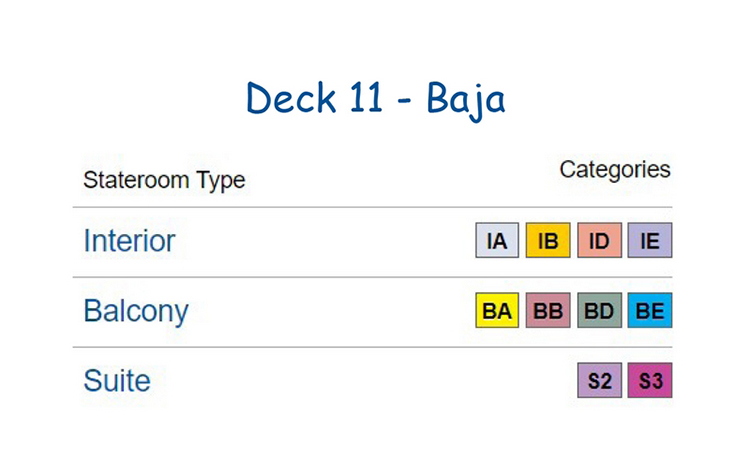This screenshot has width=750, height=460.
Task: Open the Suite stateroom type link
Action: click(x=117, y=381)
